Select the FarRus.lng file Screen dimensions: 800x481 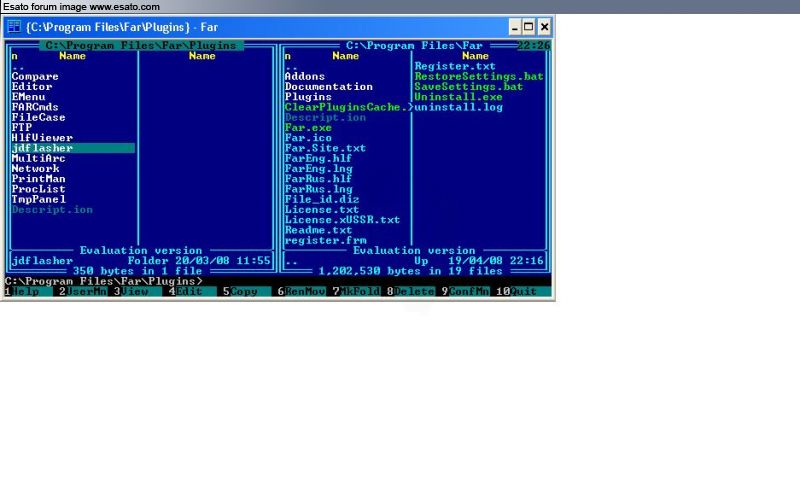[x=319, y=189]
